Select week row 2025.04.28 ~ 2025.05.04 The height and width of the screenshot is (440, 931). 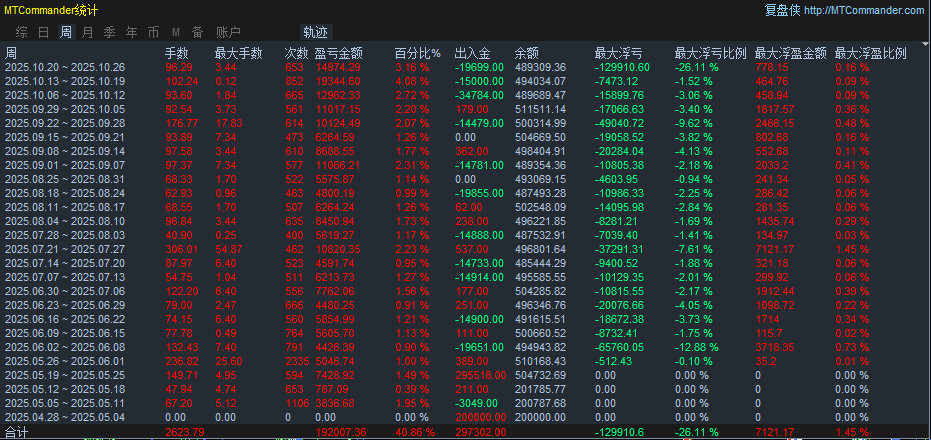(x=466, y=417)
